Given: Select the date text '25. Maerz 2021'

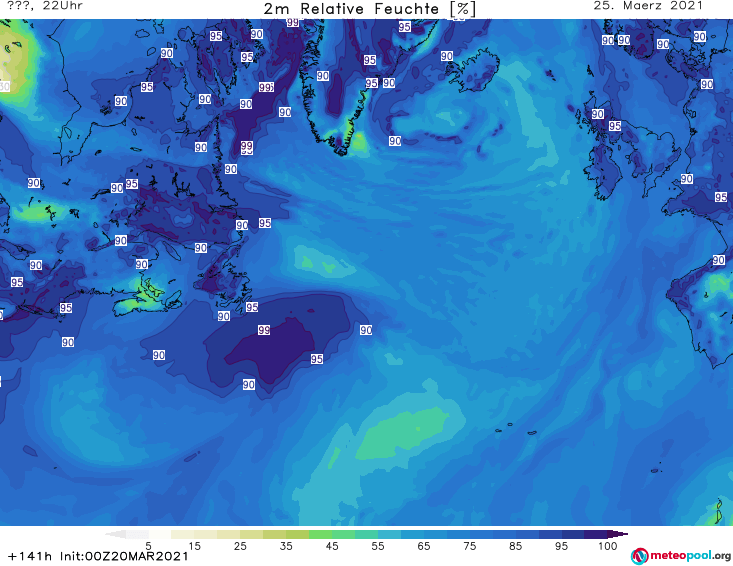Looking at the screenshot, I should point(648,6).
